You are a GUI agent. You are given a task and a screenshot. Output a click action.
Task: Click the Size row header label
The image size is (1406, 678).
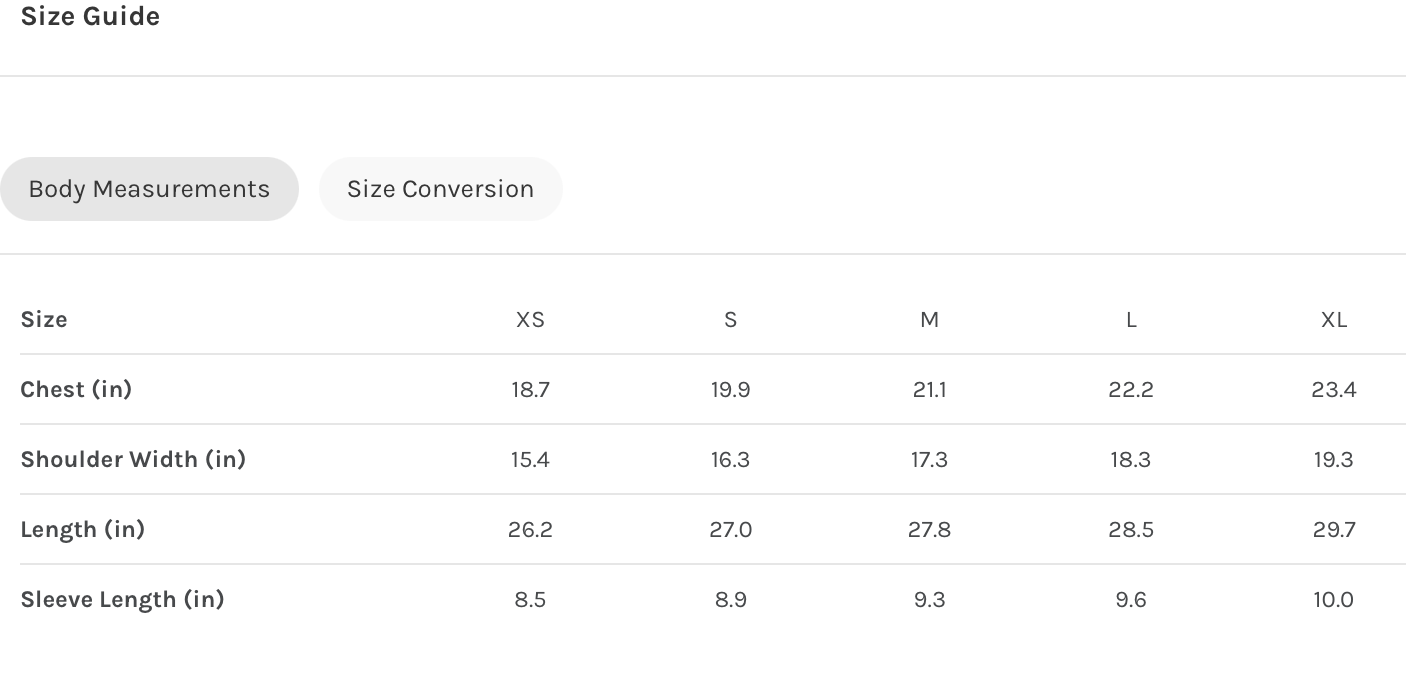pyautogui.click(x=44, y=320)
